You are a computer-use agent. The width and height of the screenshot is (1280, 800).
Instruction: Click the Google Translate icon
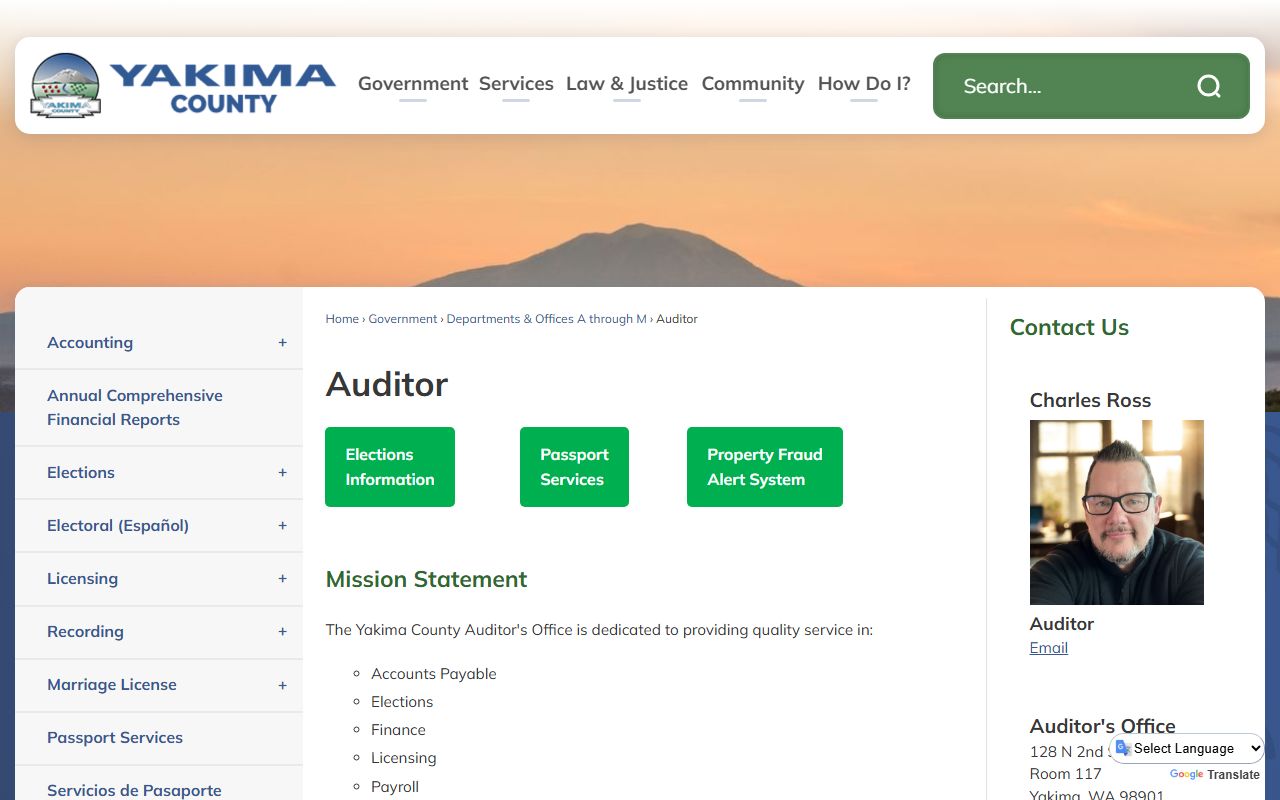coord(1123,748)
